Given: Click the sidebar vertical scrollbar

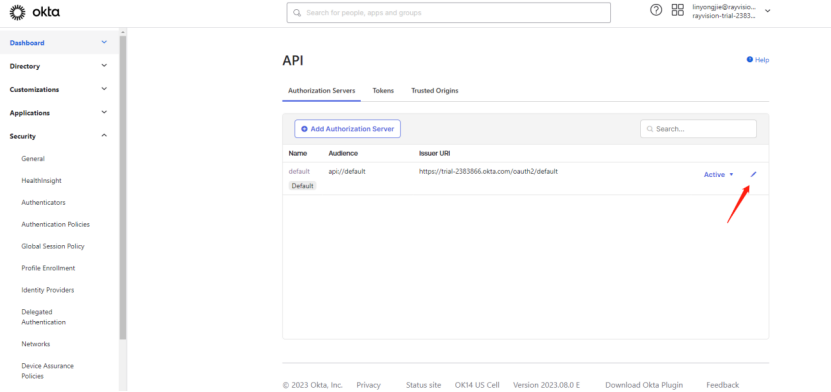Looking at the screenshot, I should coord(123,185).
